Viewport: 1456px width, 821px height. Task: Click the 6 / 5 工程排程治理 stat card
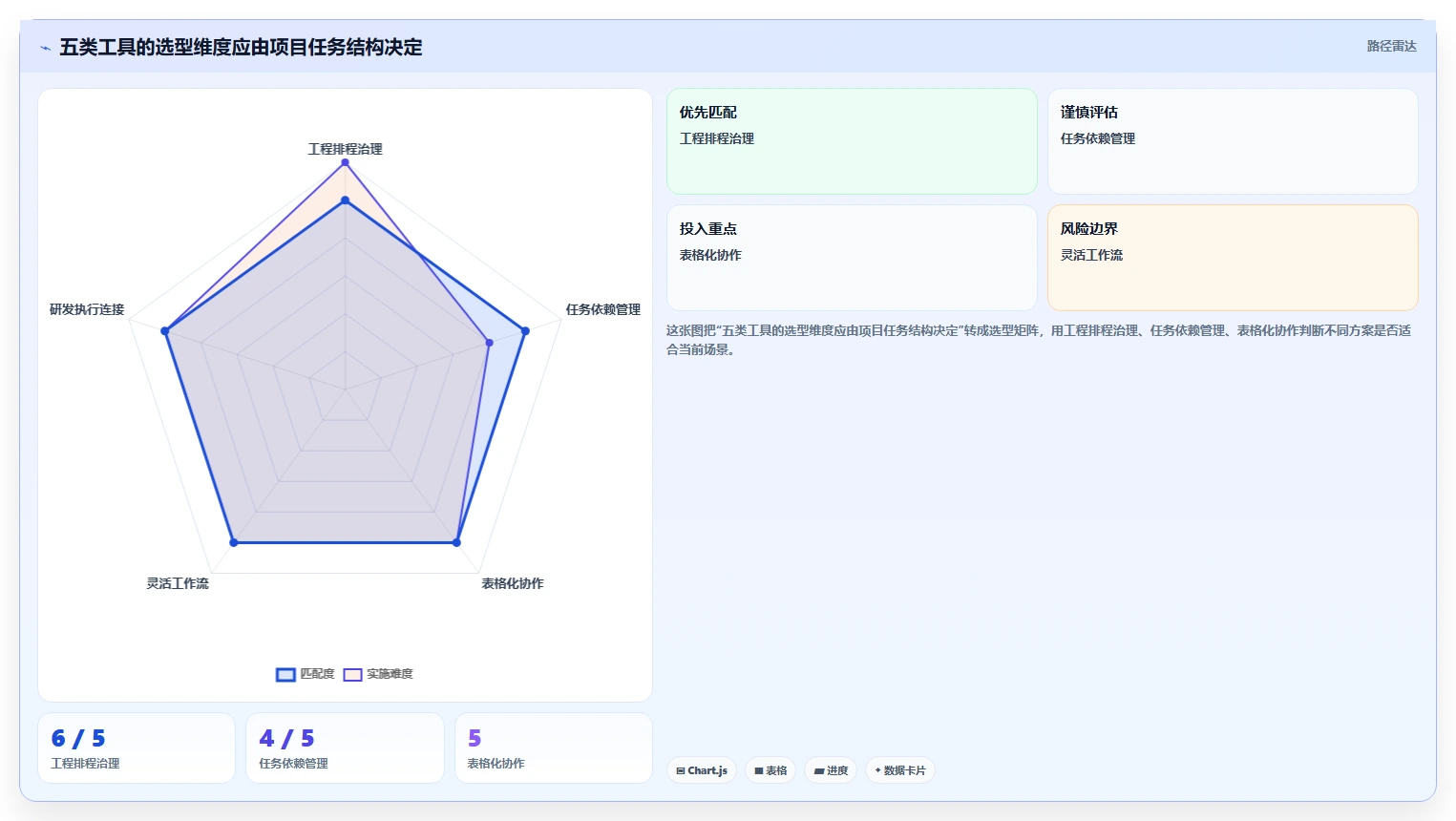(x=137, y=748)
